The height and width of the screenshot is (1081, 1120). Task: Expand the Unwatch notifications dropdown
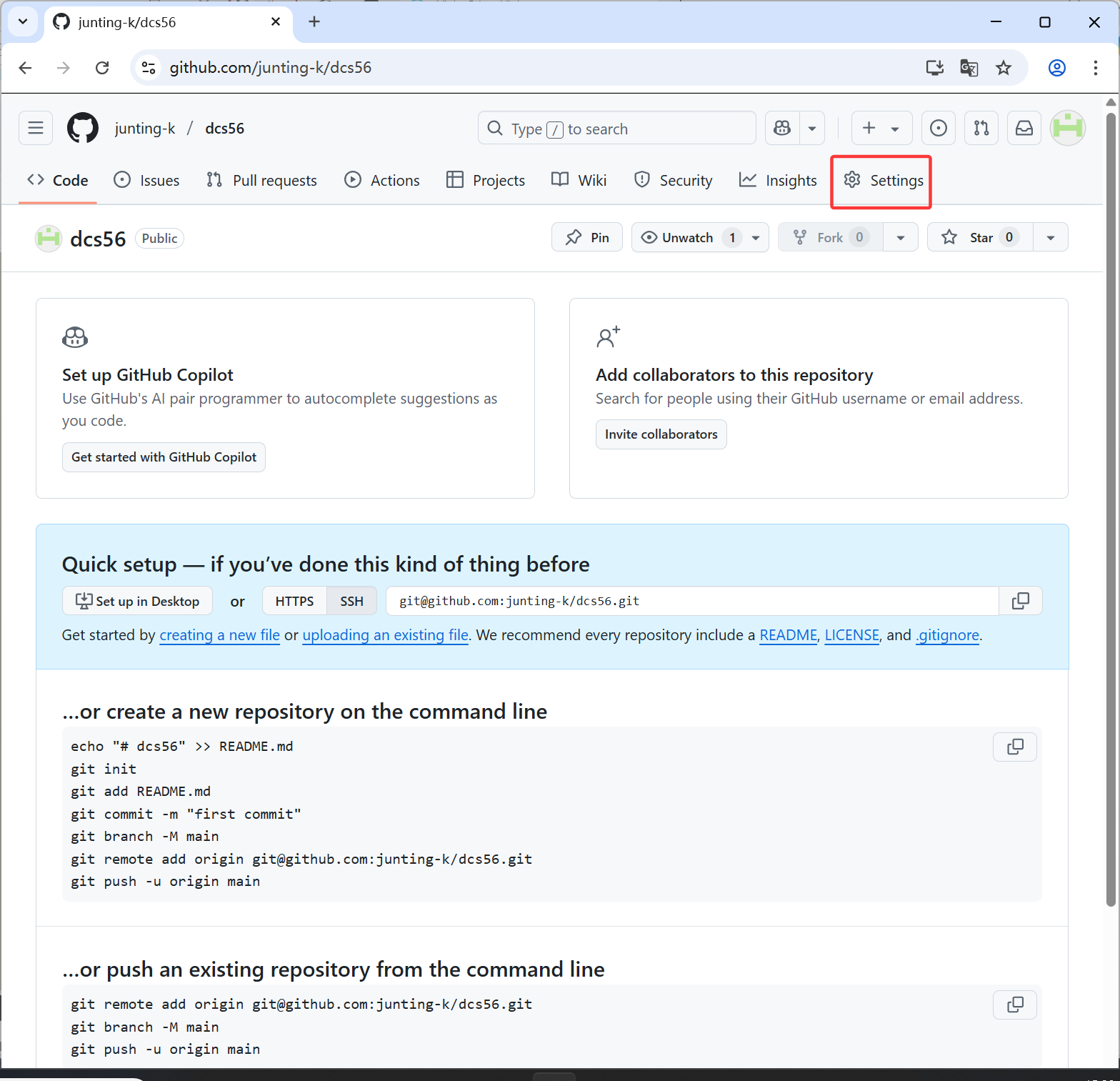(756, 238)
